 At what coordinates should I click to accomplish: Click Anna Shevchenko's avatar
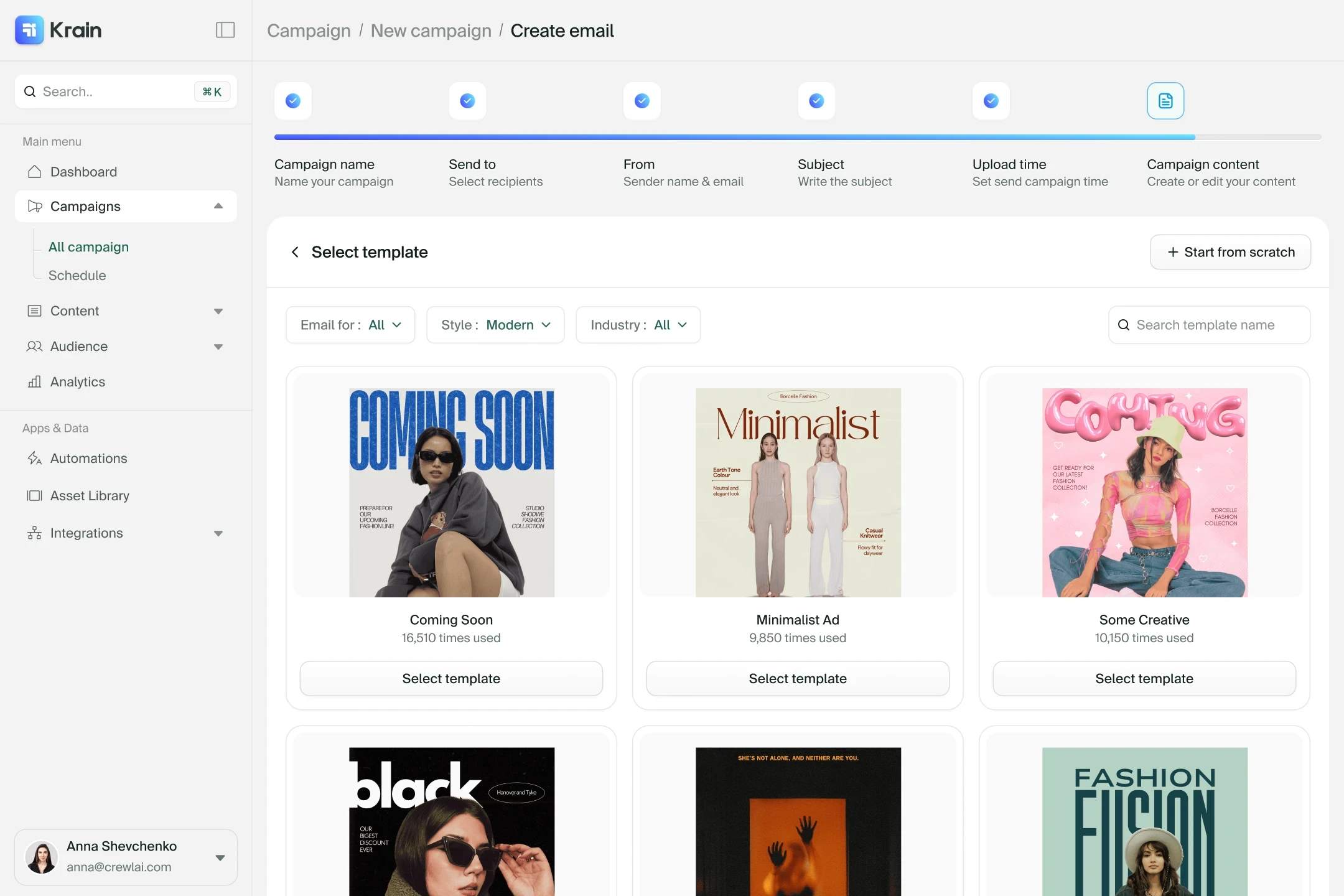click(42, 857)
